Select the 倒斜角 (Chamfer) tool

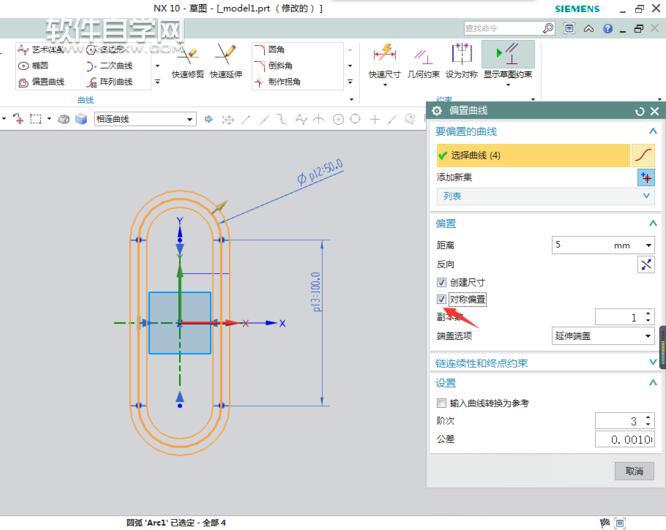tap(274, 65)
